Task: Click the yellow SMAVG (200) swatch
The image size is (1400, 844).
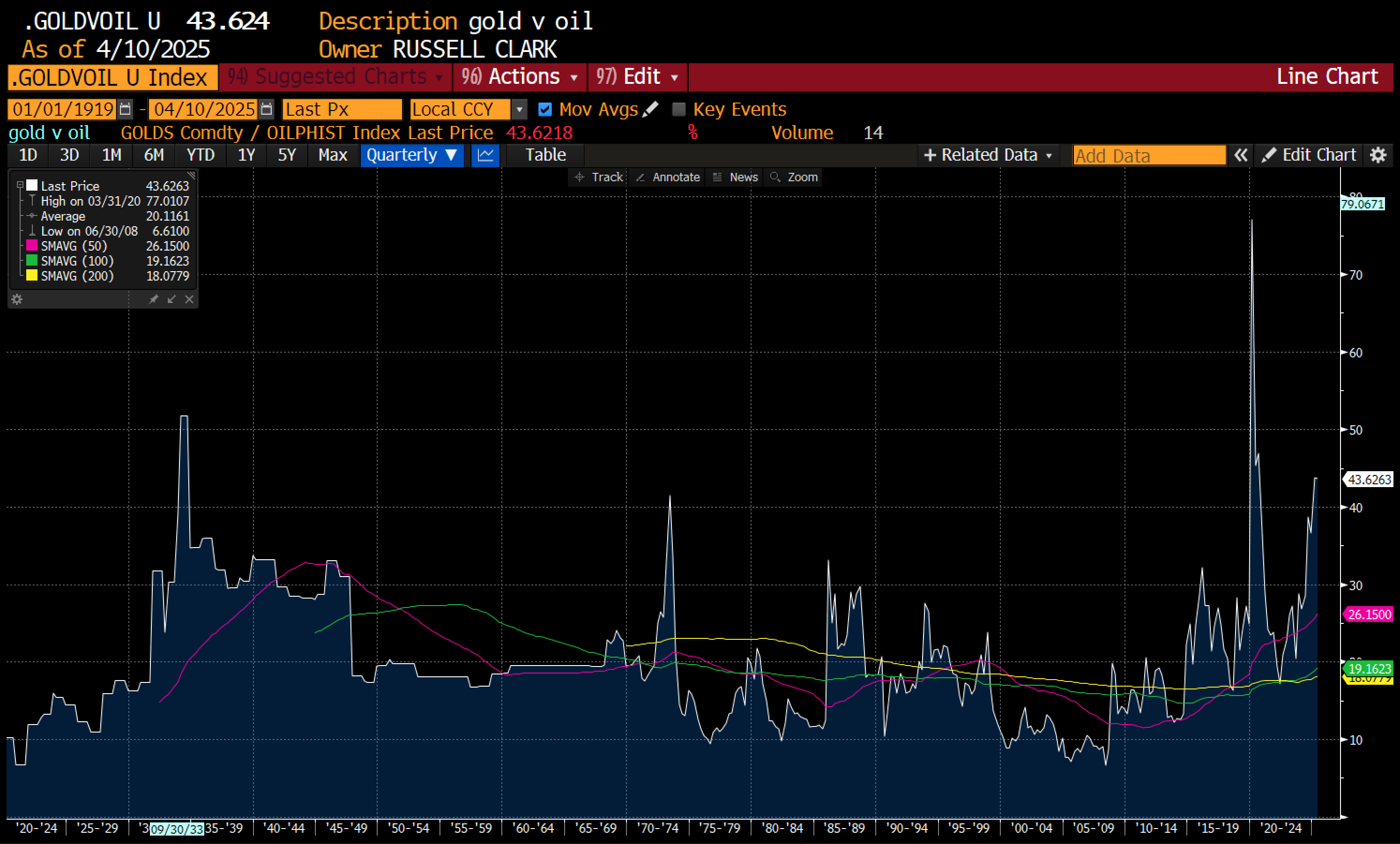Action: [32, 275]
